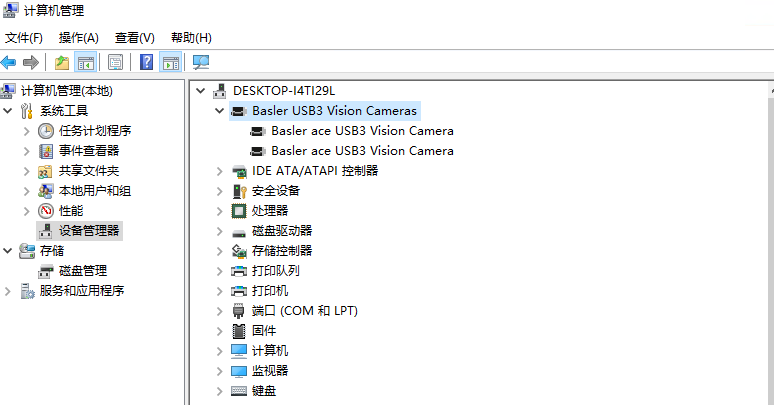This screenshot has width=774, height=405.
Task: Select the first Basler ace USB3 Vision Camera
Action: [362, 131]
